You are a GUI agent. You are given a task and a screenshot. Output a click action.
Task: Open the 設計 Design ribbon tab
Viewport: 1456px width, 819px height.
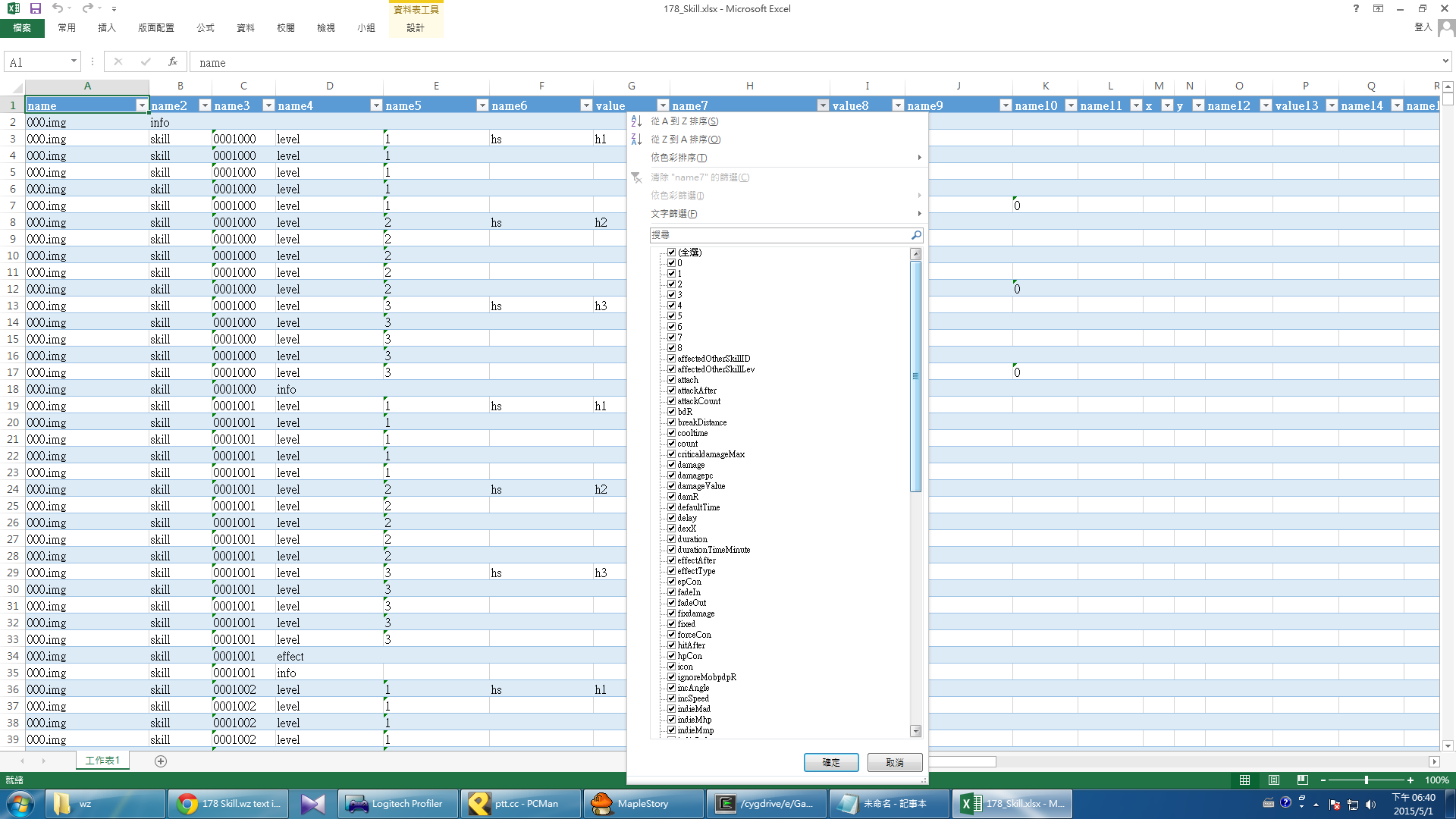point(416,28)
